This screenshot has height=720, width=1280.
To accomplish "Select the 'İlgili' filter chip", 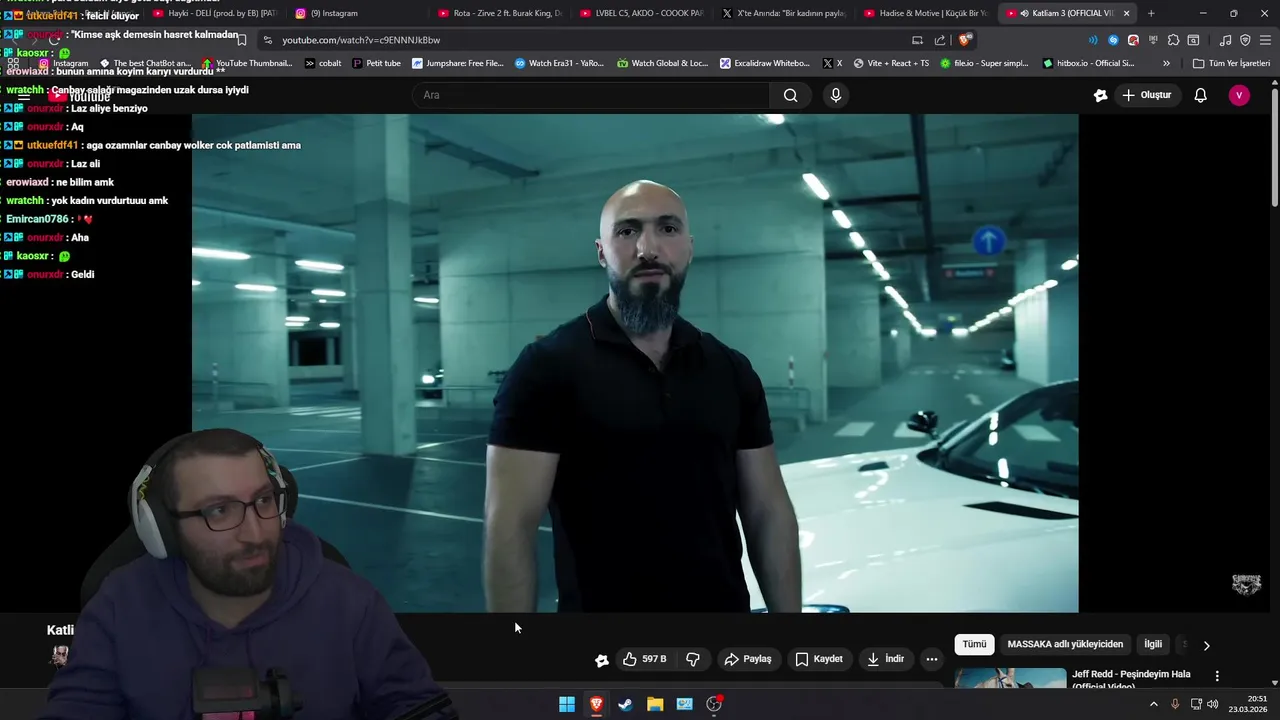I will click(1153, 644).
